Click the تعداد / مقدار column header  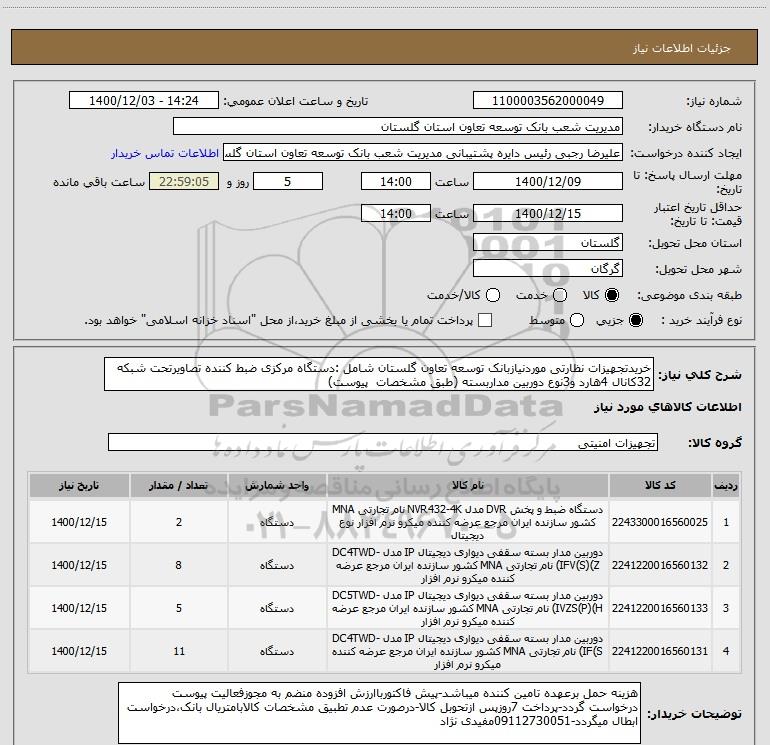point(179,486)
